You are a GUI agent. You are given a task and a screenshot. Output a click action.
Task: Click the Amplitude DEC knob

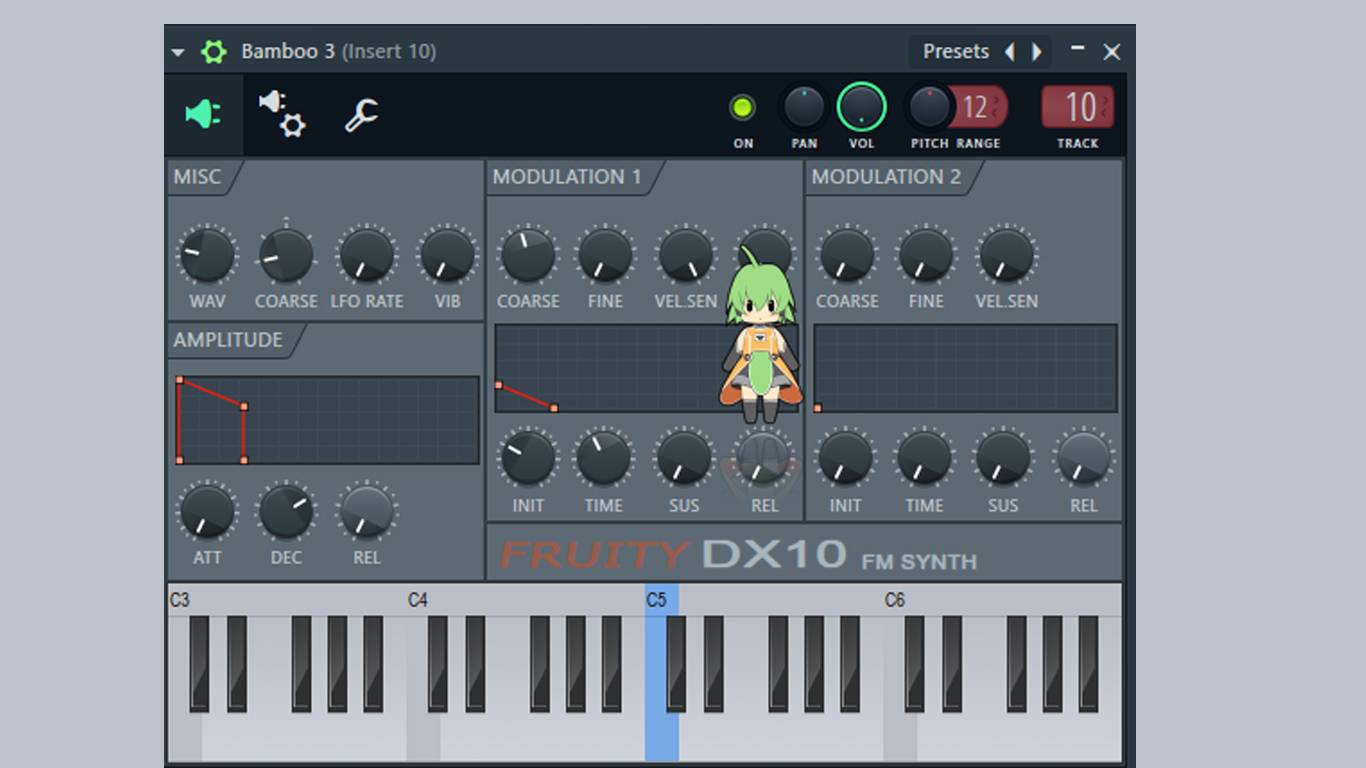286,512
